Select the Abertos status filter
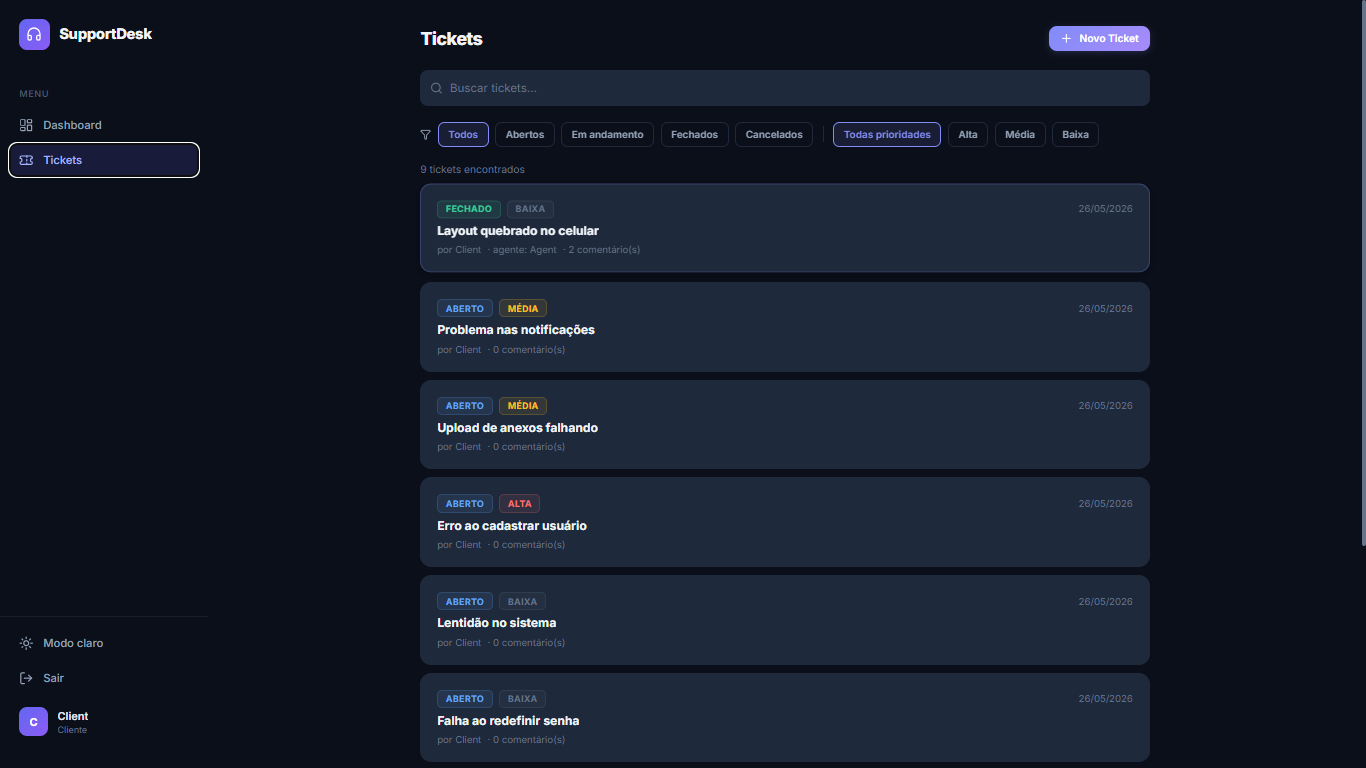Viewport: 1366px width, 768px height. point(525,134)
